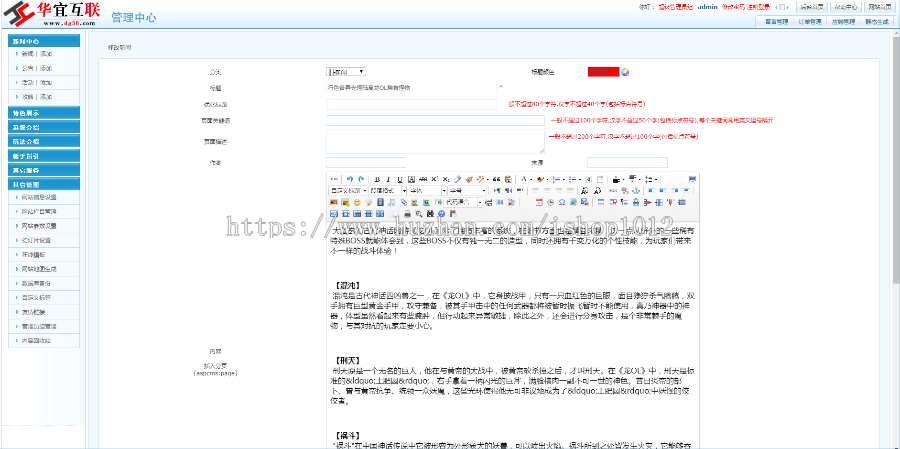The height and width of the screenshot is (449, 900).
Task: Insert date using the calendar icon
Action: (539, 202)
